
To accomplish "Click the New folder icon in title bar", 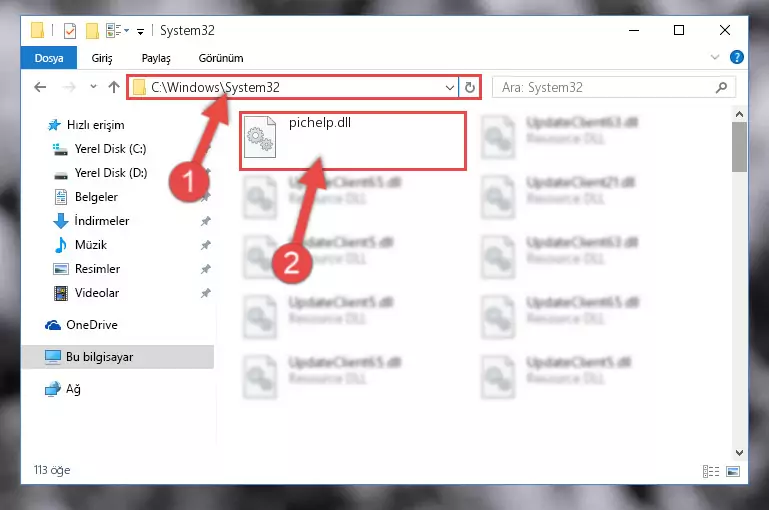I will [x=92, y=31].
